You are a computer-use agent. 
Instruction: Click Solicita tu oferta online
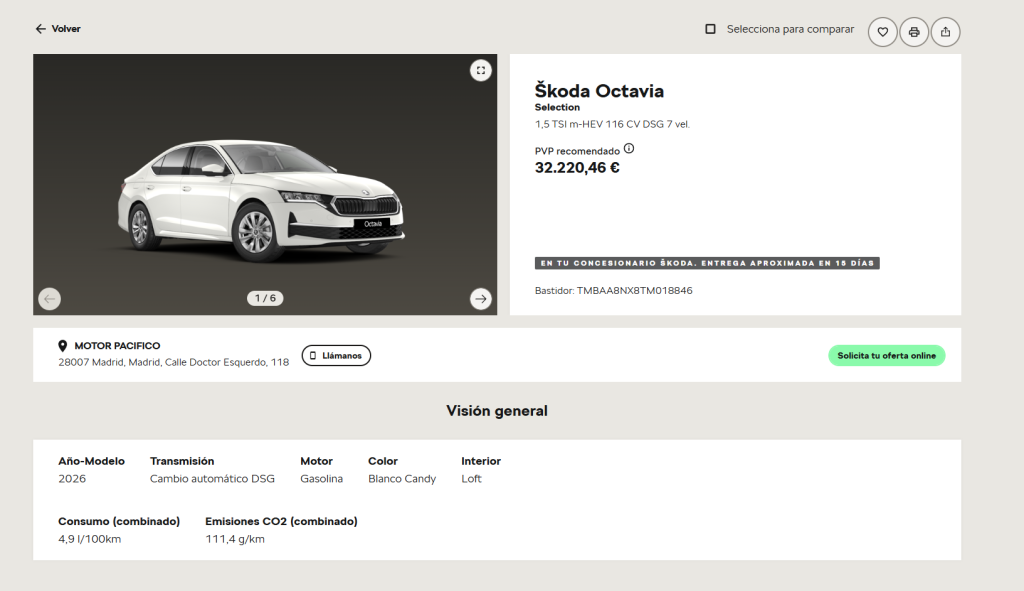(886, 356)
